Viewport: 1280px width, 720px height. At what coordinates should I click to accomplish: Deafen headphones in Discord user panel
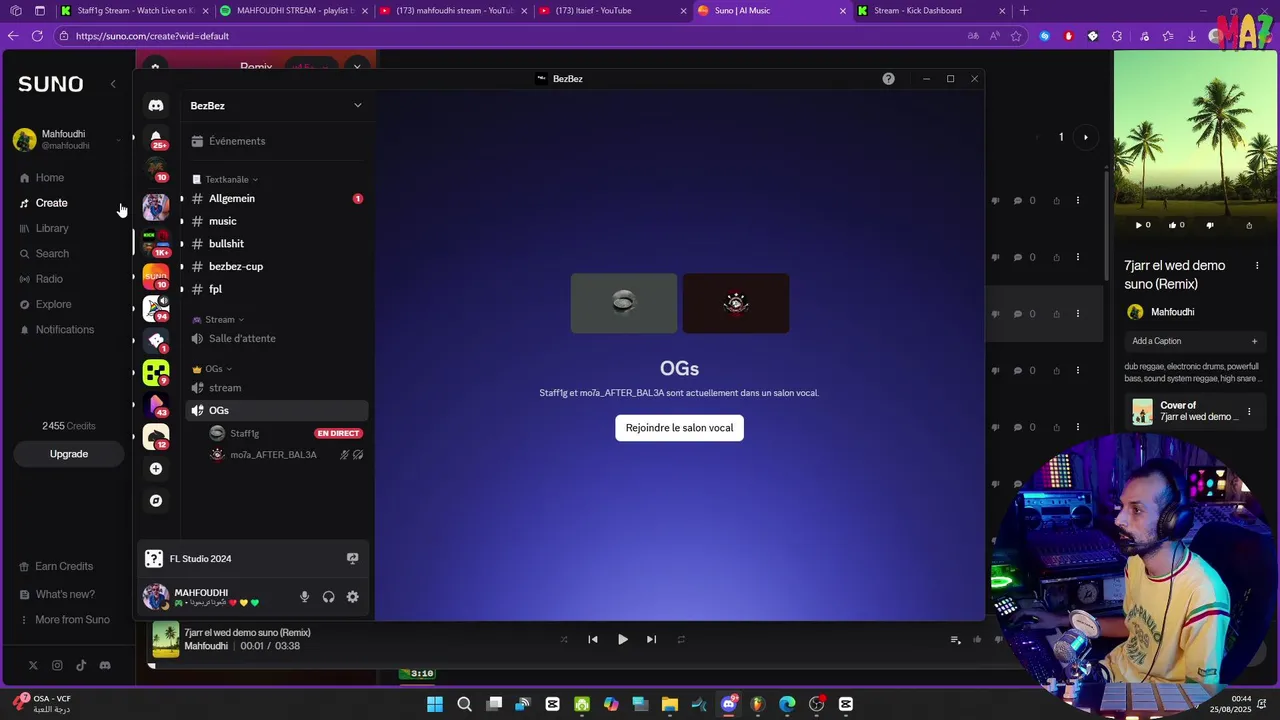(328, 597)
